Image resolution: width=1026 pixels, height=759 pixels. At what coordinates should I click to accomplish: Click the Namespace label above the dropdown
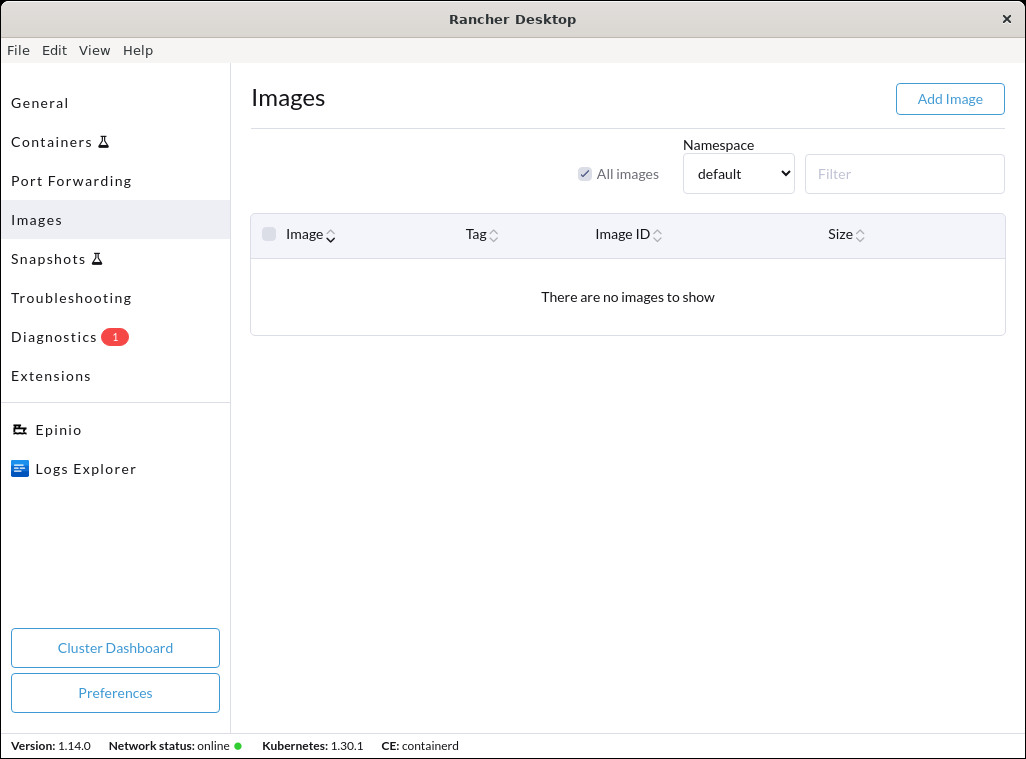click(x=718, y=145)
